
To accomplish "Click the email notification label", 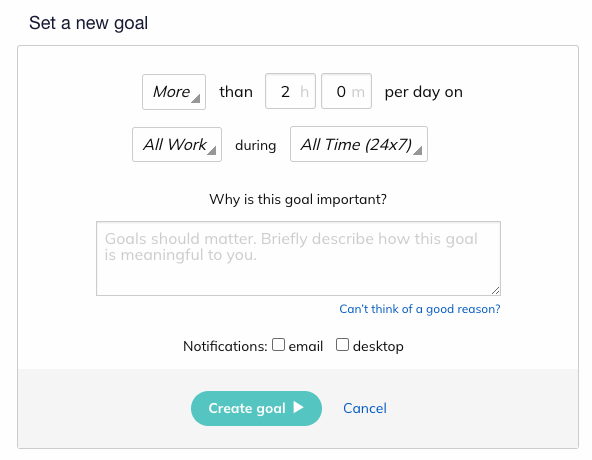I will coord(305,346).
